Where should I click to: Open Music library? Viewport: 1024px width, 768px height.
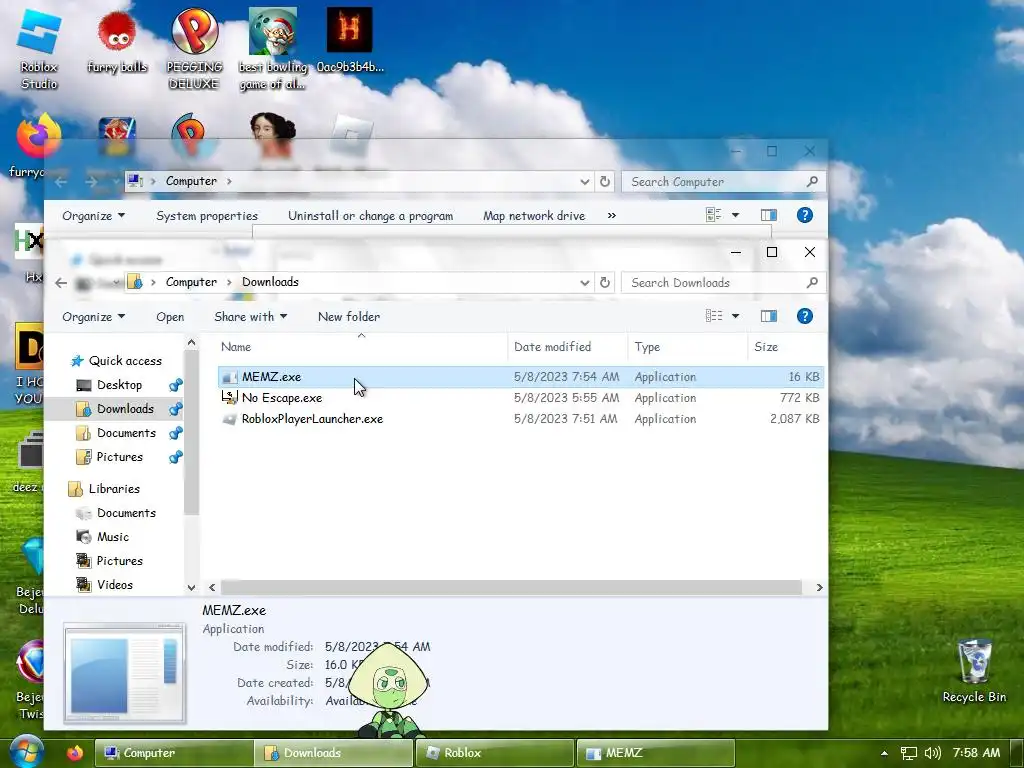pyautogui.click(x=112, y=537)
